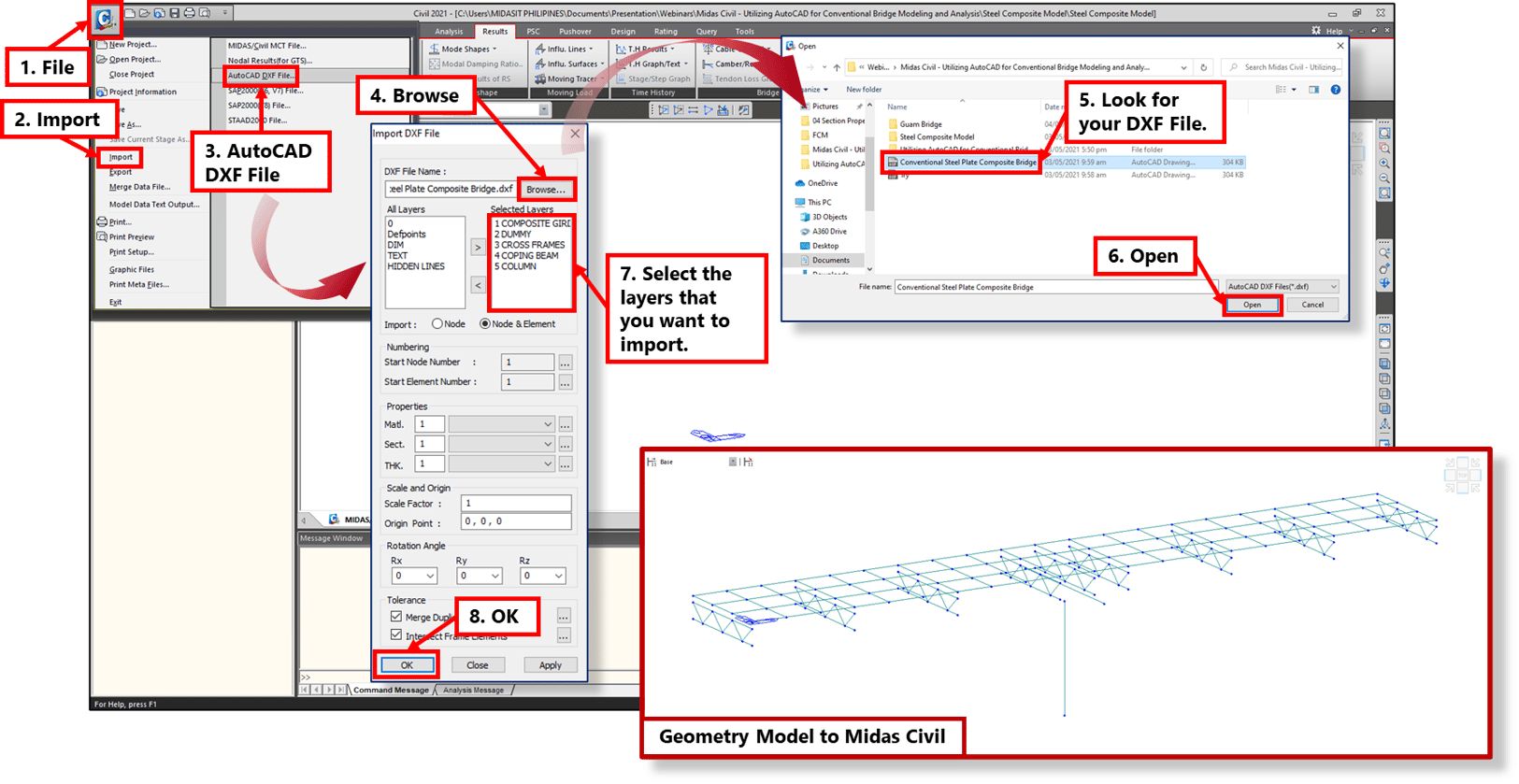Click Influ. Lines ribbon icon
The width and height of the screenshot is (1519, 784).
(x=540, y=49)
